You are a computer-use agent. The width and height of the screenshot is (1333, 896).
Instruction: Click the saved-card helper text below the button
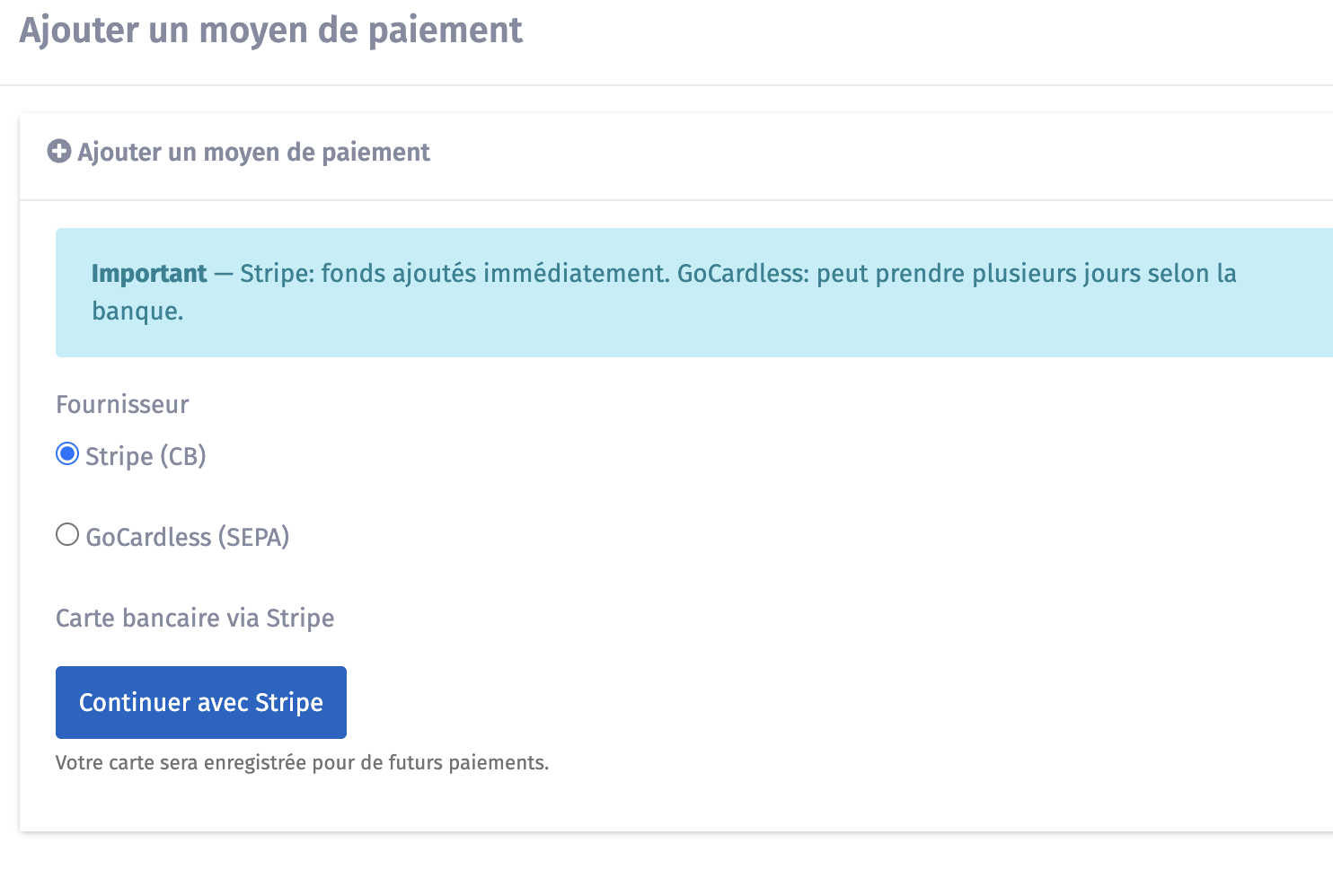(302, 763)
